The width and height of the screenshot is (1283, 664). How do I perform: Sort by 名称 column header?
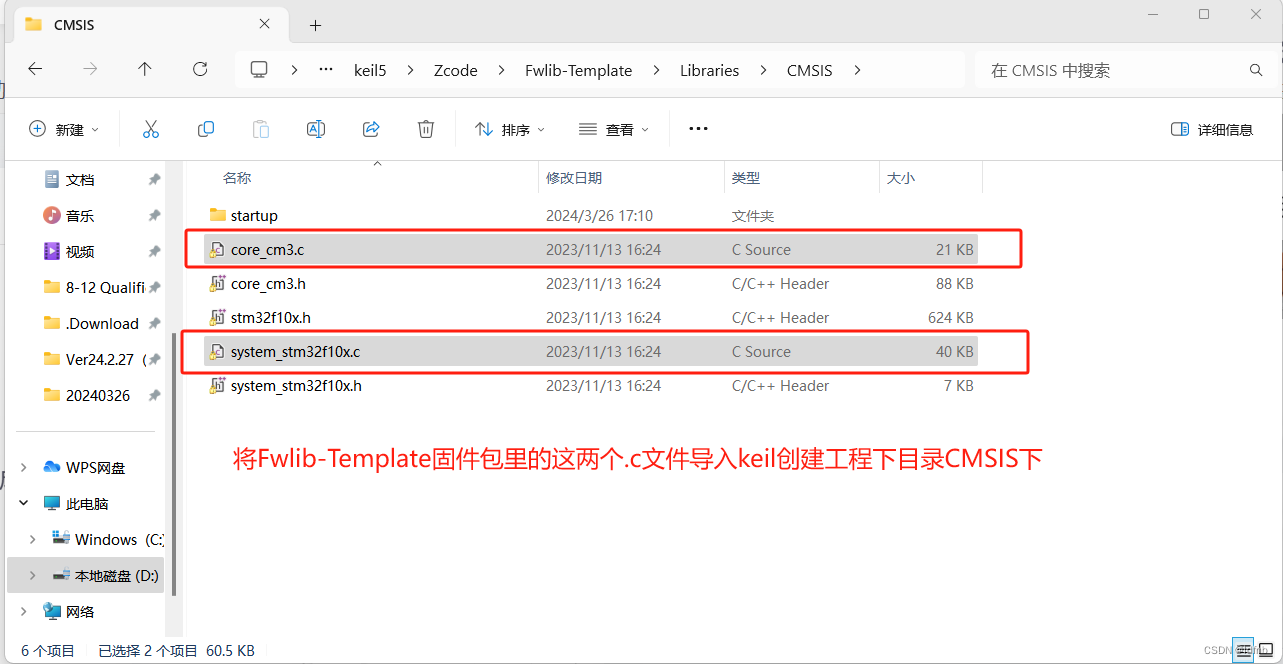pyautogui.click(x=237, y=178)
